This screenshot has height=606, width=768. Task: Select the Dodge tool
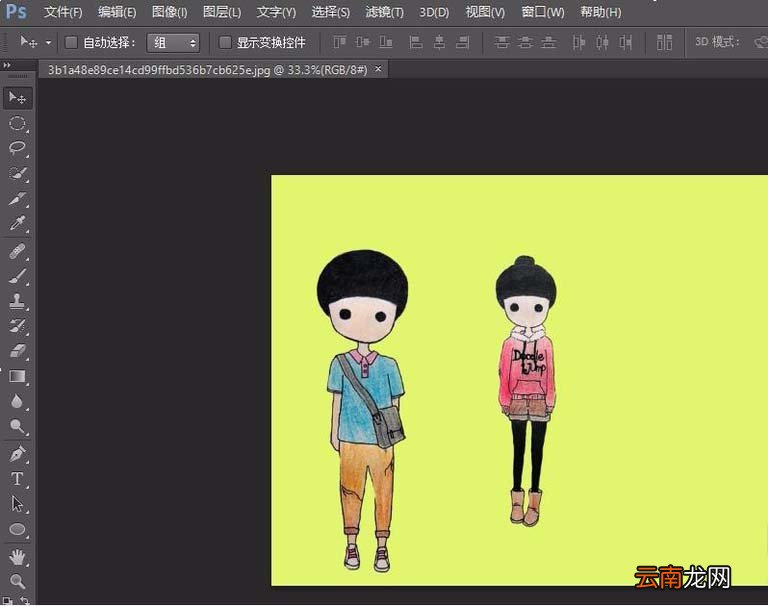click(x=18, y=427)
